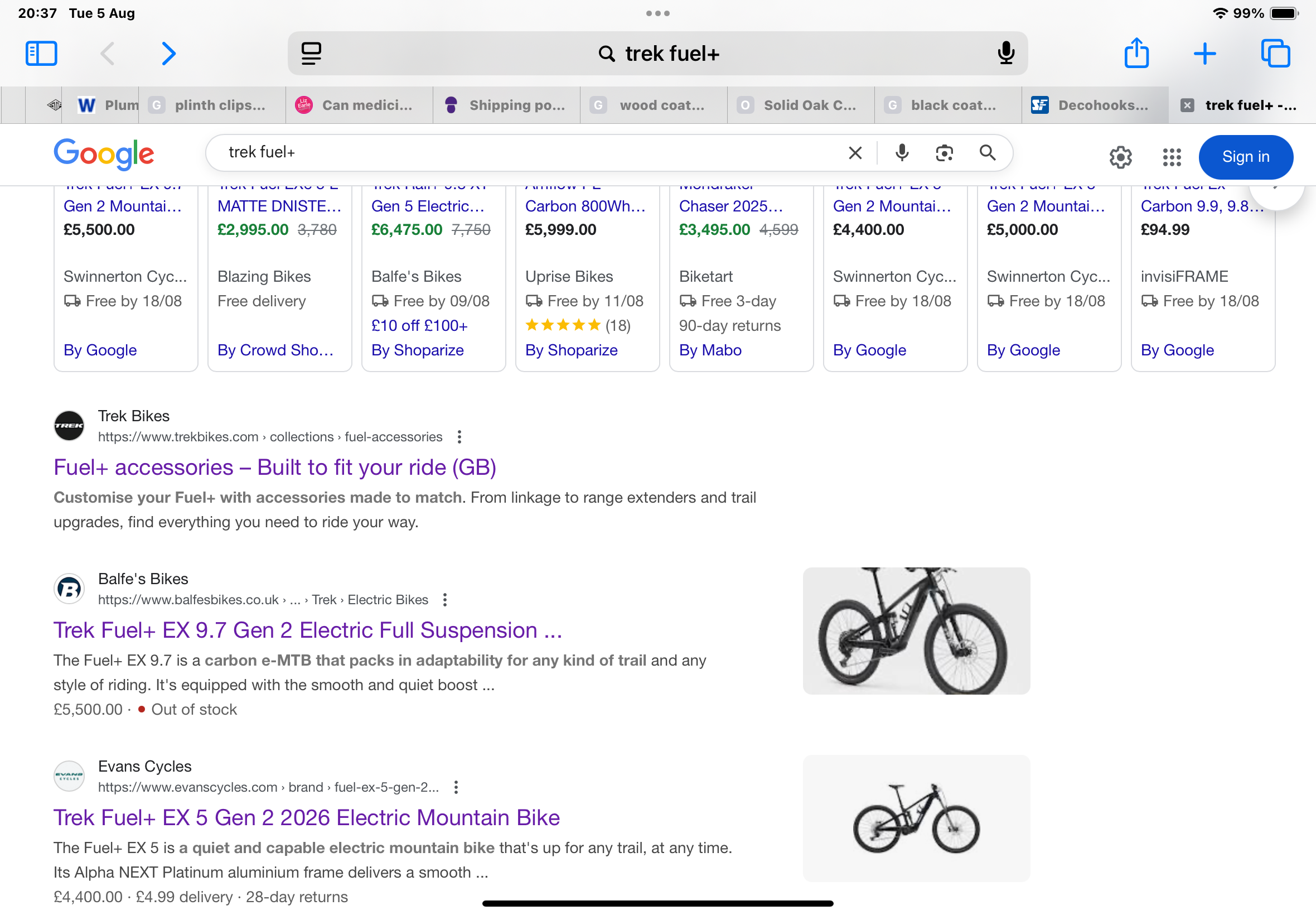The height and width of the screenshot is (915, 1316).
Task: Open the Carbon 9.9, 9.8... invisiFRAME listing
Action: [x=1203, y=206]
